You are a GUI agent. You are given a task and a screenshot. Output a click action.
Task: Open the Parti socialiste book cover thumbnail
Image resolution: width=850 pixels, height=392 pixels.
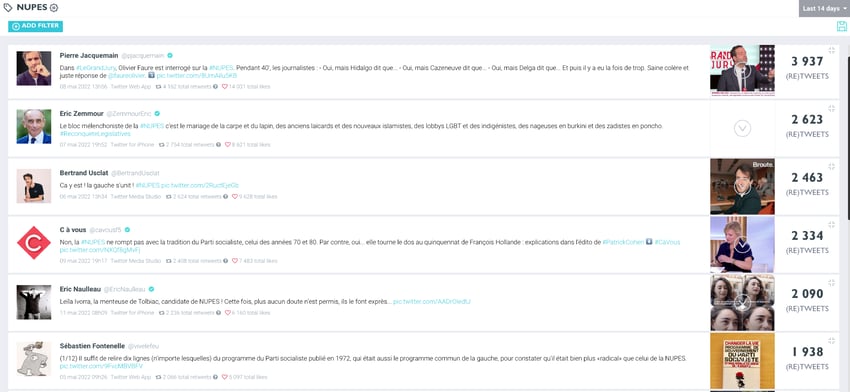click(742, 361)
